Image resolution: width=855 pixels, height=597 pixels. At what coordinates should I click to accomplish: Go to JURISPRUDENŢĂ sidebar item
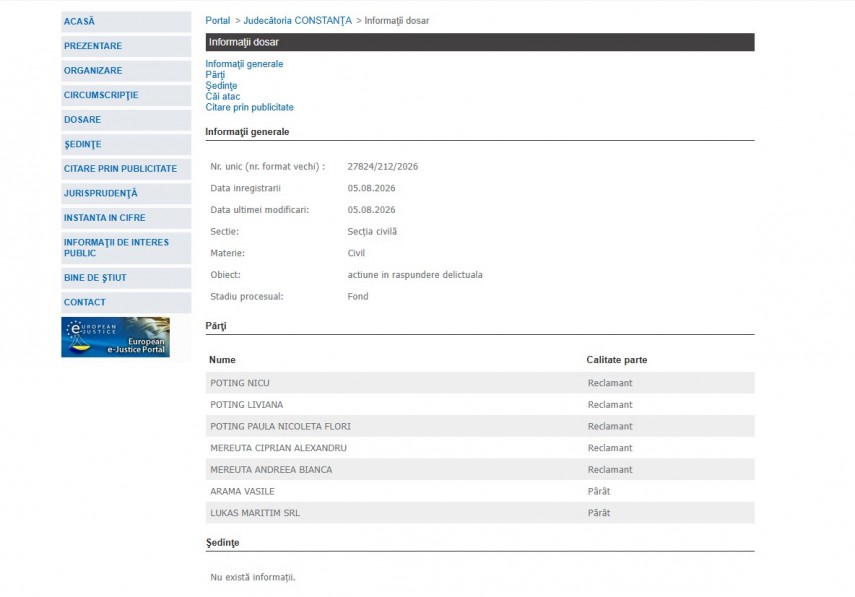tap(126, 194)
